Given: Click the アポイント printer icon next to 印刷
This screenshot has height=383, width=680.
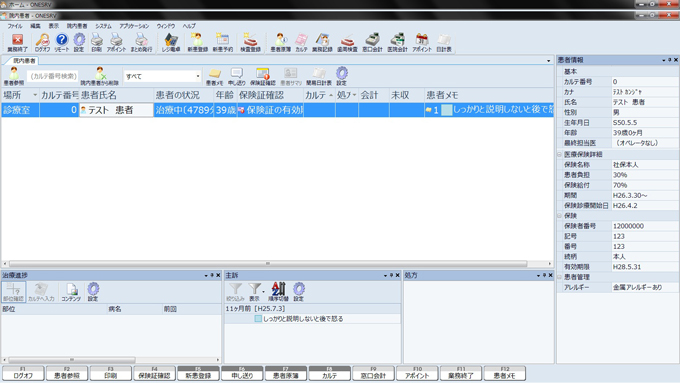Looking at the screenshot, I should pyautogui.click(x=116, y=43).
